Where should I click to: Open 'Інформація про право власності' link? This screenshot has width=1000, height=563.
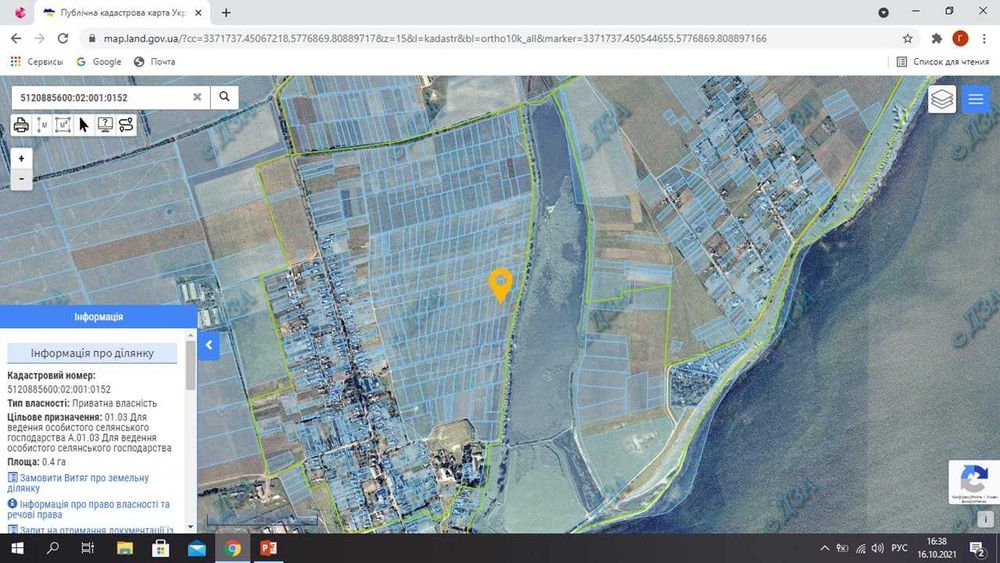pyautogui.click(x=89, y=509)
